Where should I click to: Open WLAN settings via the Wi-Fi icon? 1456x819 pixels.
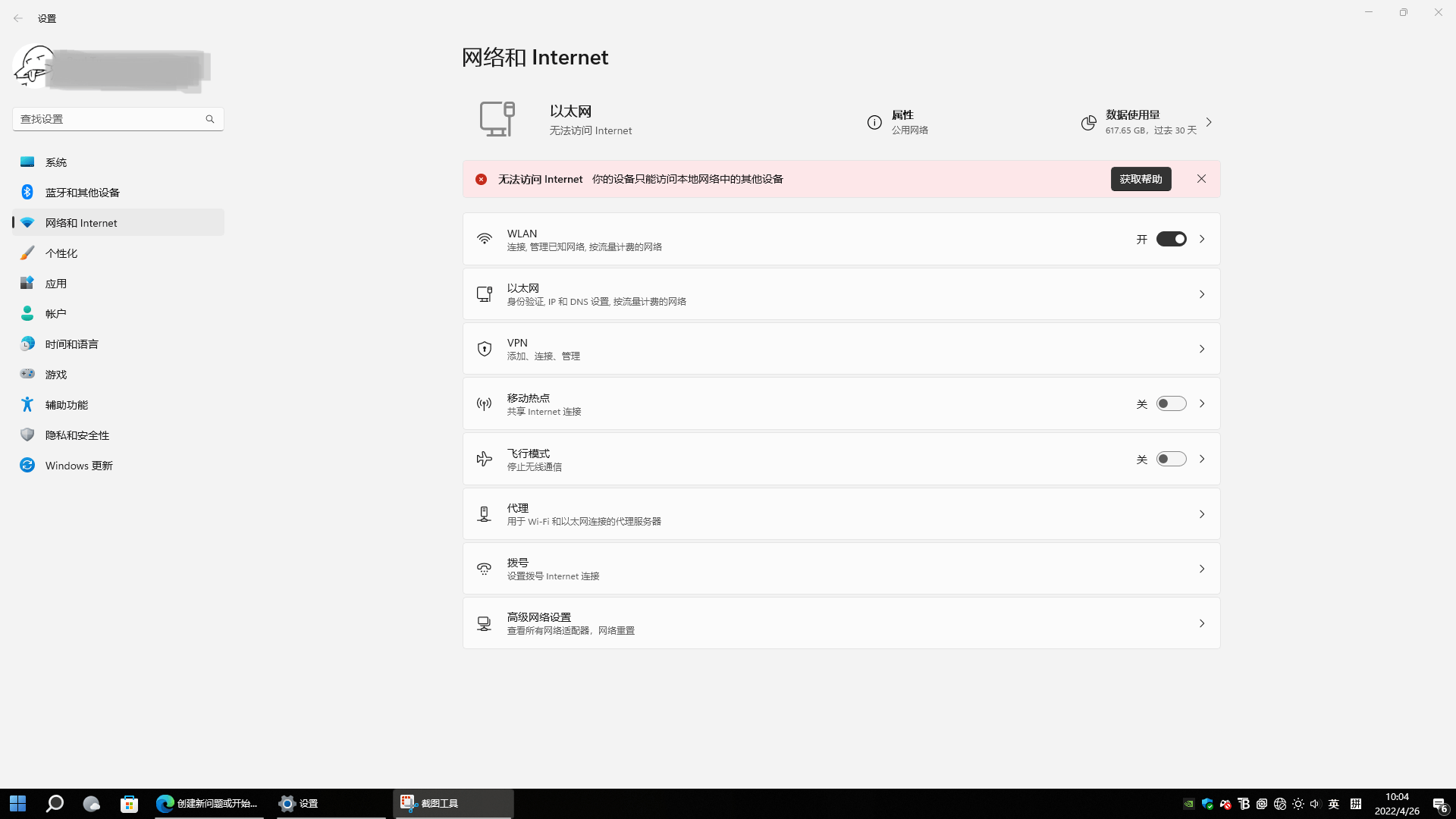[485, 239]
